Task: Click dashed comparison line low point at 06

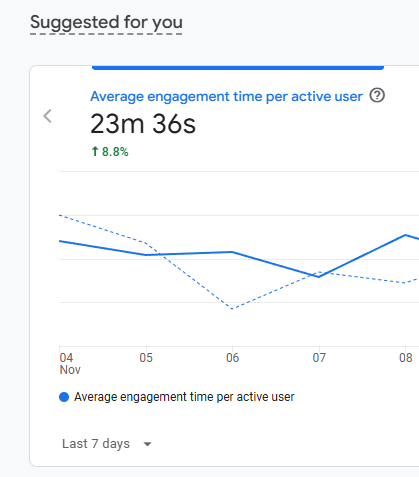Action: click(232, 309)
